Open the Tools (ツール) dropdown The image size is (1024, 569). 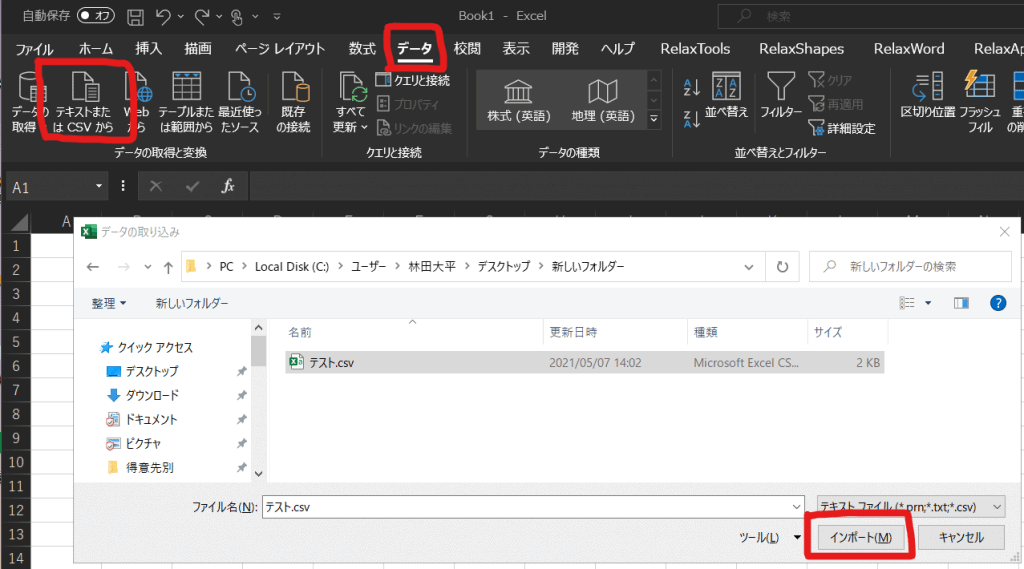coord(769,538)
